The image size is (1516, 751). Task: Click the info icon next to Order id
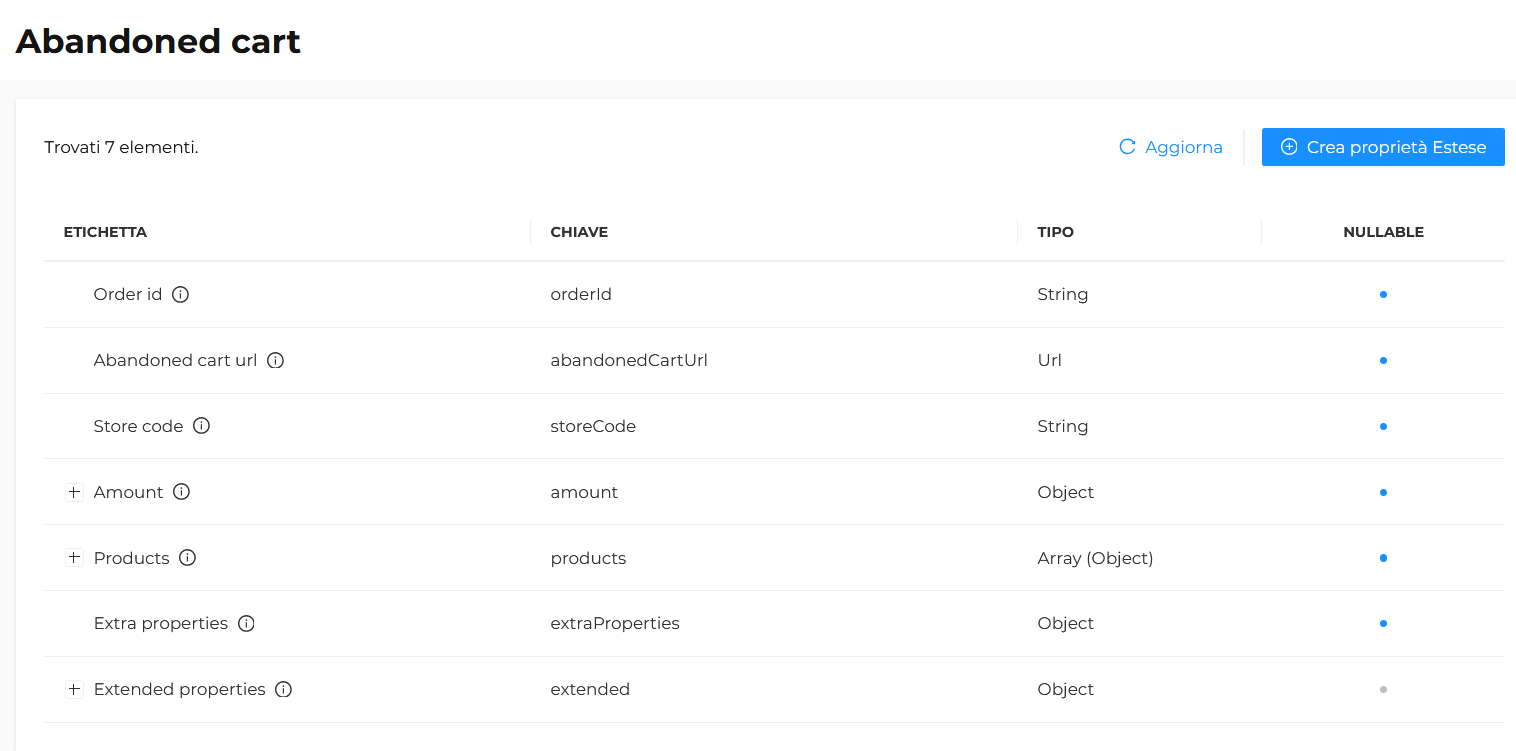coord(181,295)
